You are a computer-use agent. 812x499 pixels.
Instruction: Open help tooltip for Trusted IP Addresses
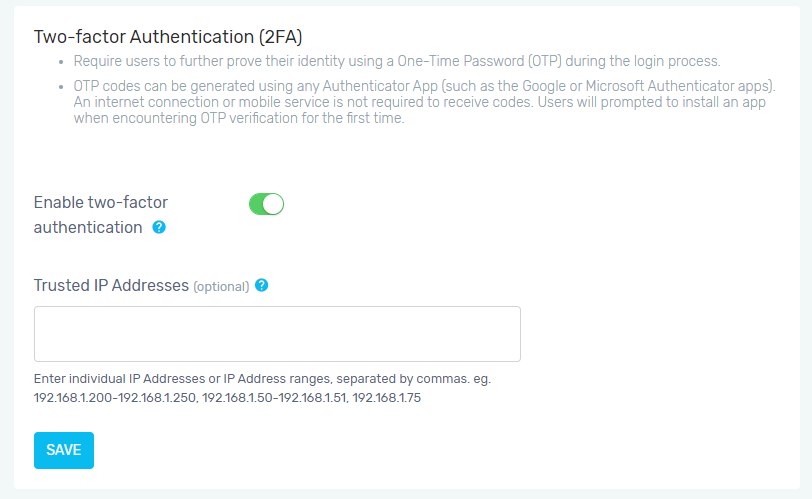point(262,285)
